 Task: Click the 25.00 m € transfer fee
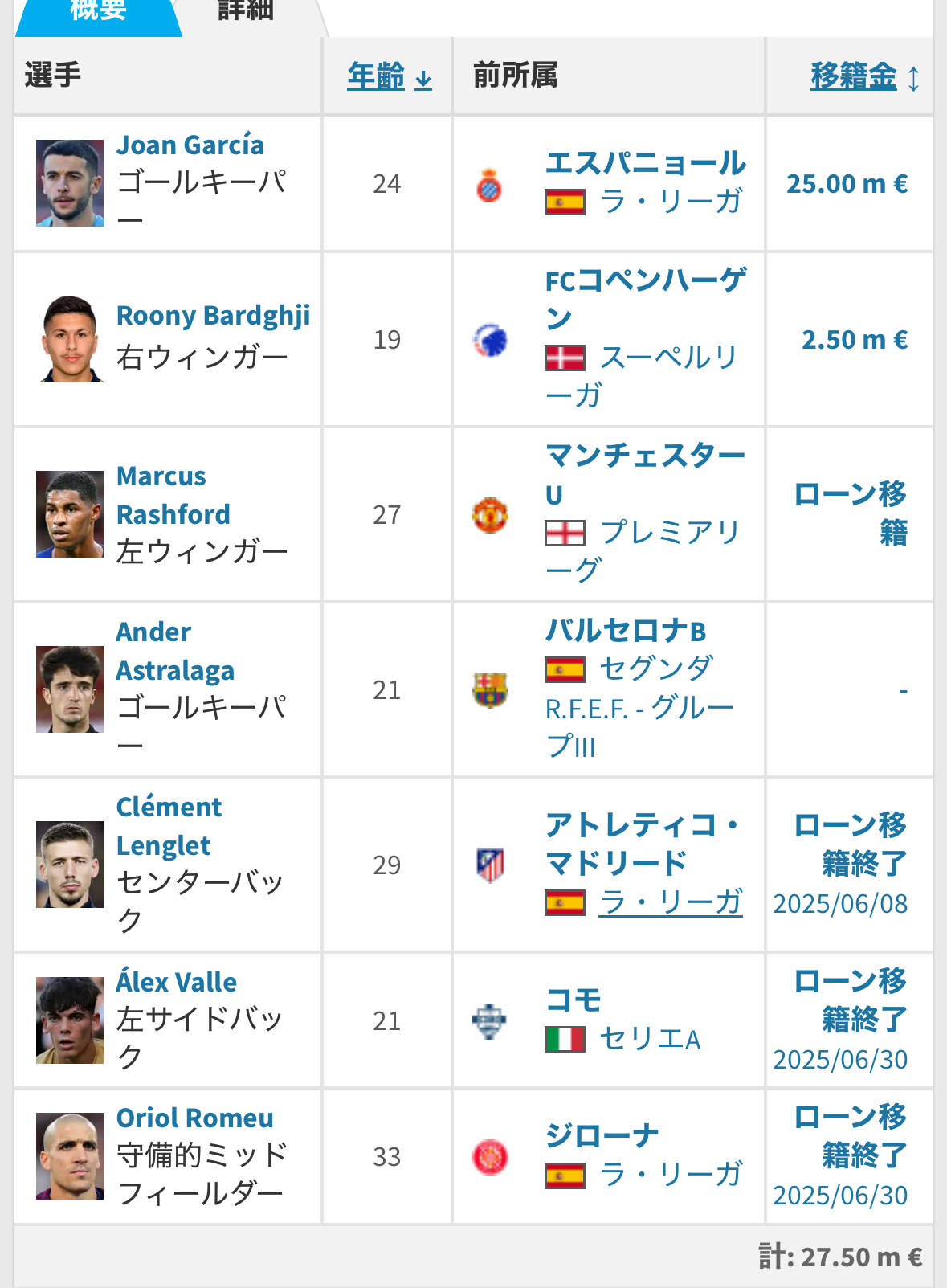click(x=847, y=184)
